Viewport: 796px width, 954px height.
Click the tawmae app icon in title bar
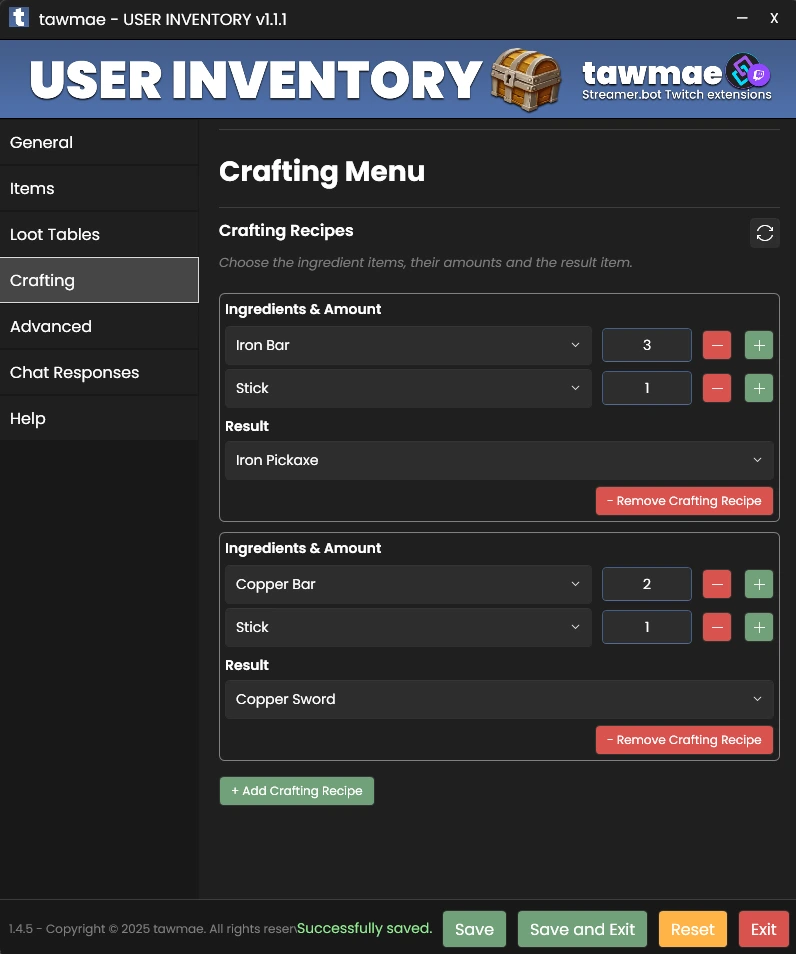17,19
